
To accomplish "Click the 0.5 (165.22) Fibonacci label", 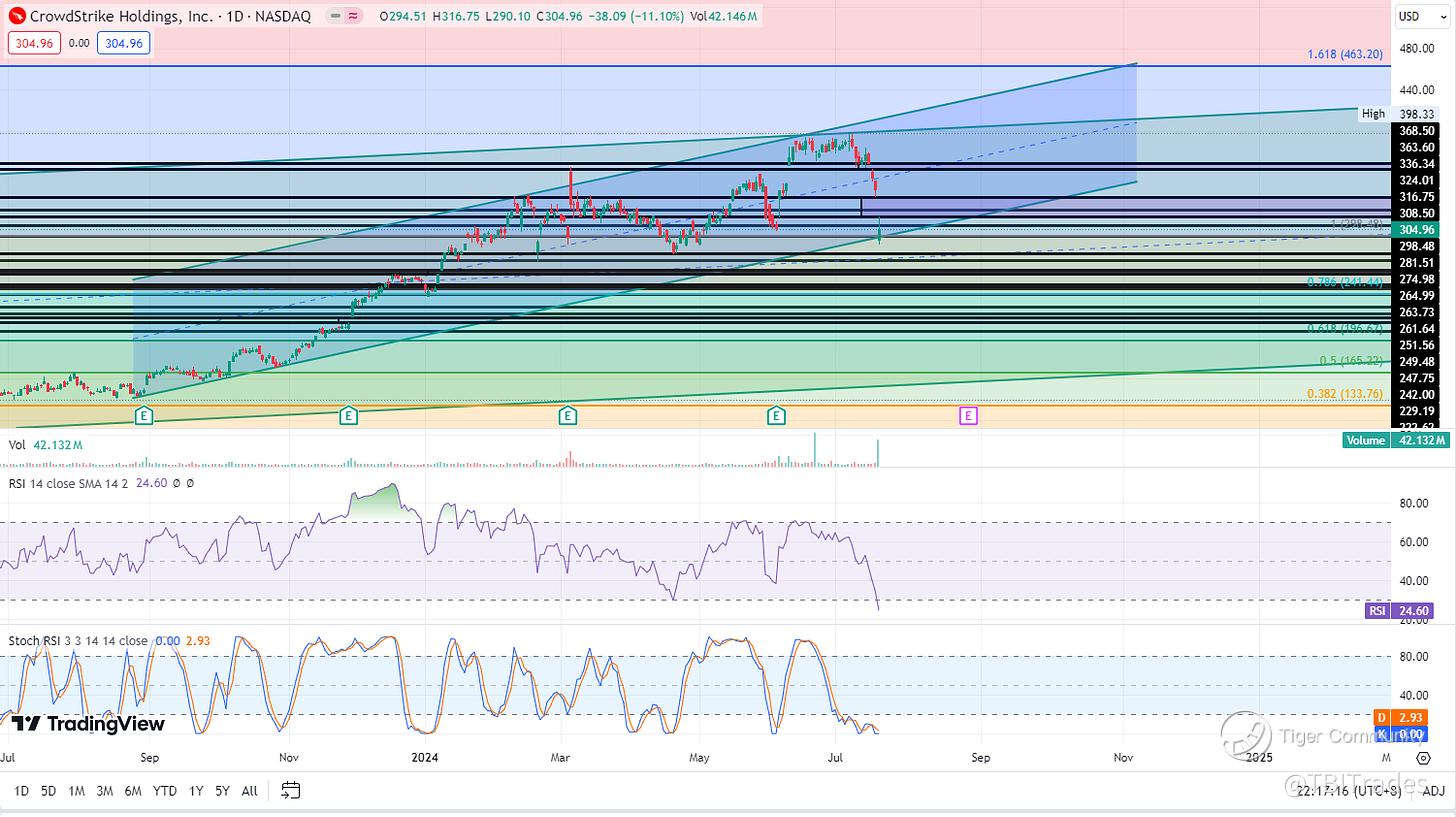I will coord(1351,360).
